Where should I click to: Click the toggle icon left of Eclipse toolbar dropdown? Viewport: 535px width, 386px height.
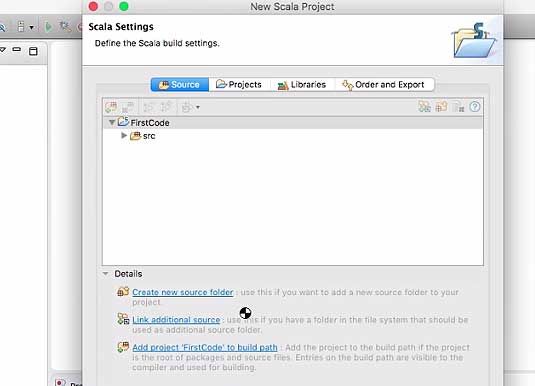click(x=21, y=27)
